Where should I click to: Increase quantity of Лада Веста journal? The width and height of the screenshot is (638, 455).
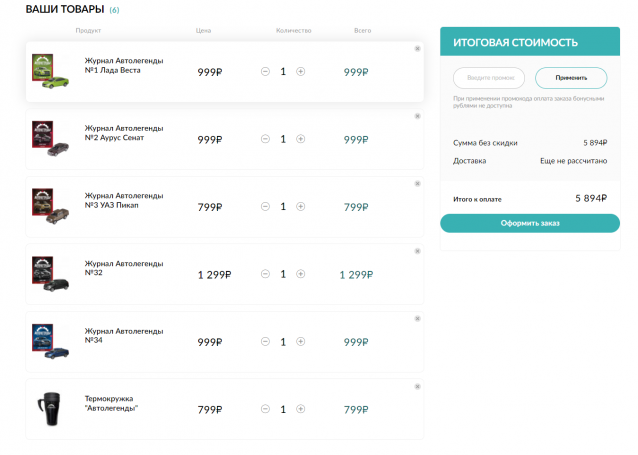[301, 72]
